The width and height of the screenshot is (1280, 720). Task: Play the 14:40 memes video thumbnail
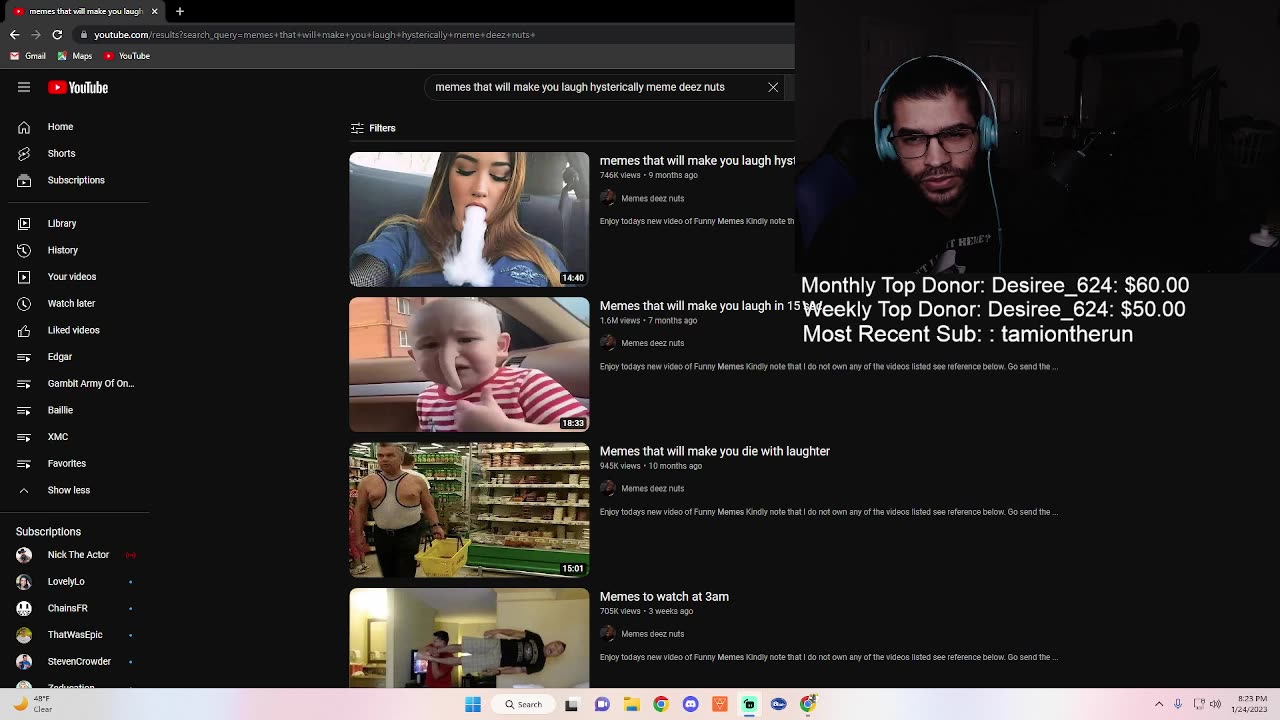click(x=469, y=219)
